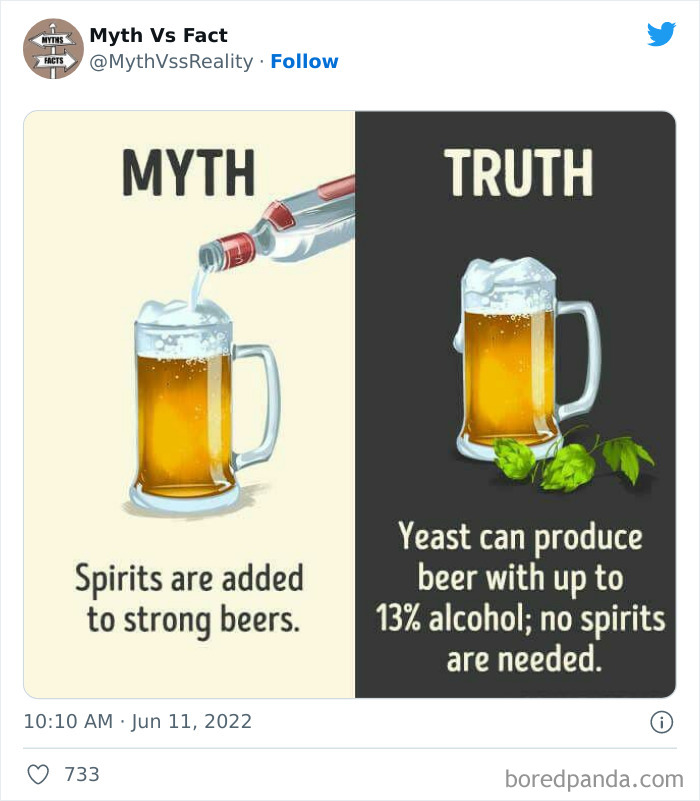This screenshot has width=700, height=801.
Task: Click the Myth Vs Fact display name
Action: pyautogui.click(x=157, y=34)
